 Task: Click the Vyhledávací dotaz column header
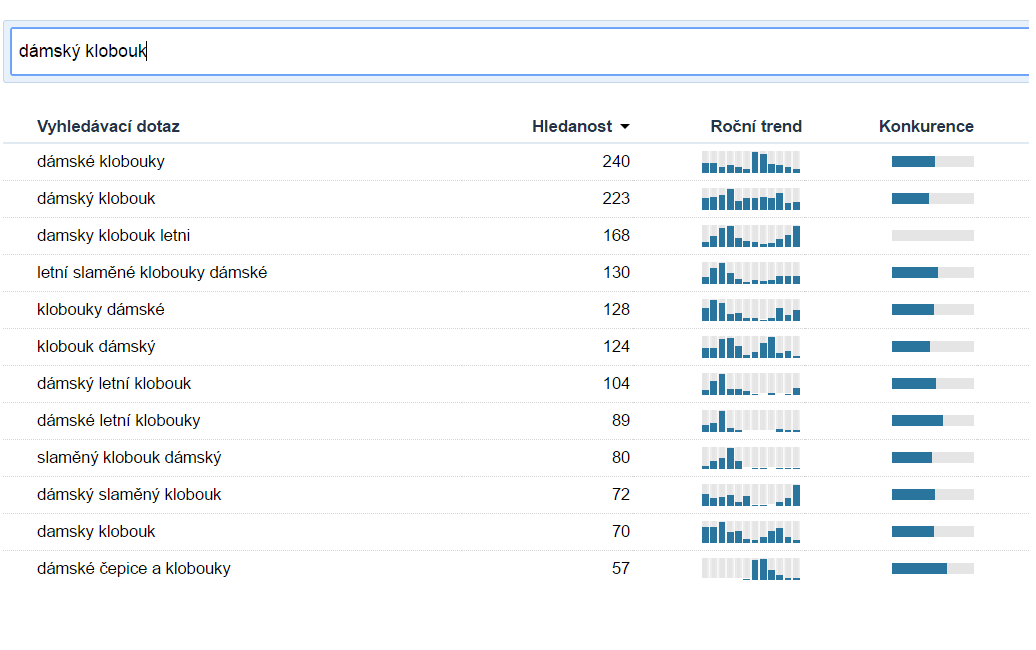pos(108,126)
